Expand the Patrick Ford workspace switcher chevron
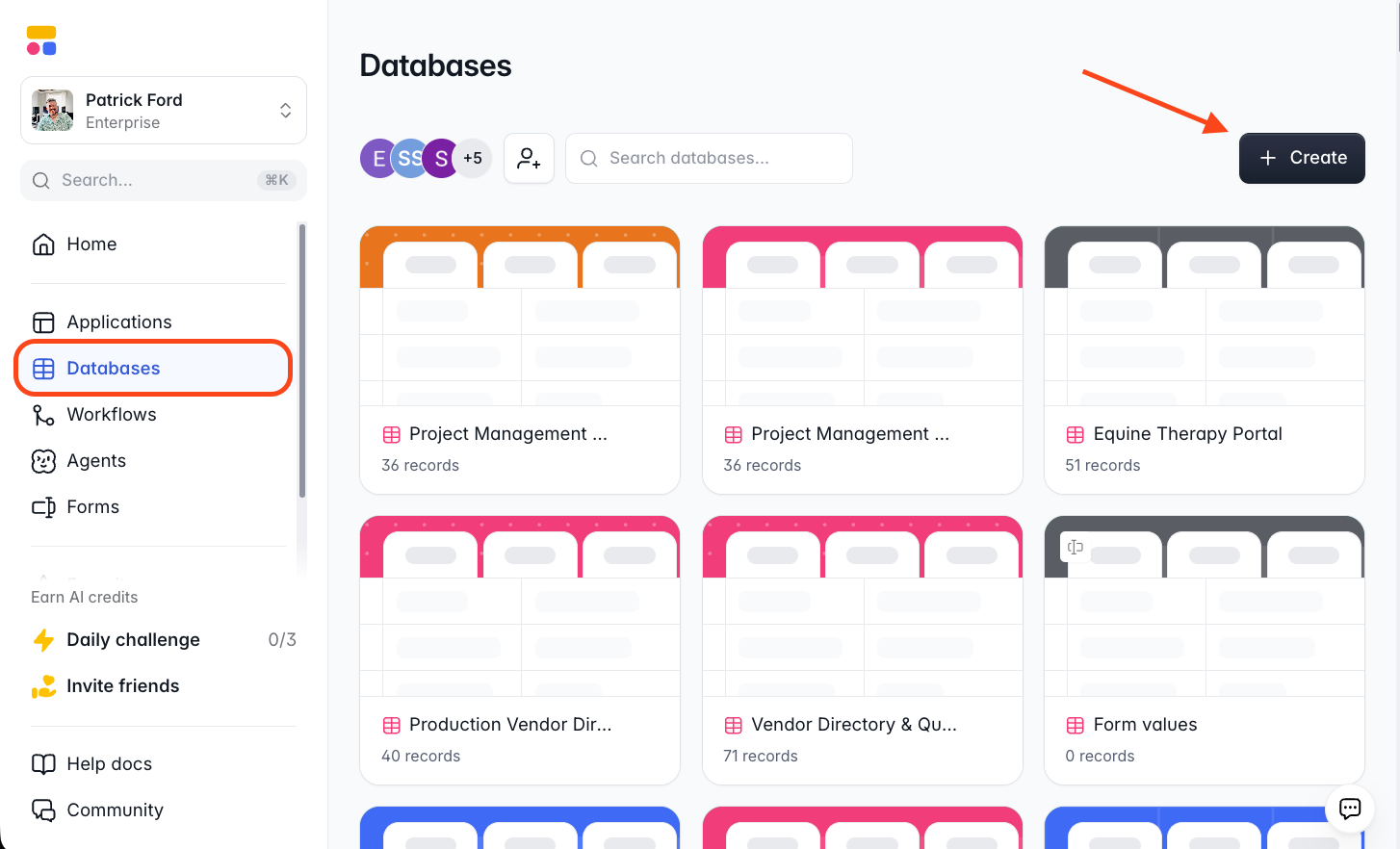This screenshot has width=1400, height=849. (x=286, y=110)
